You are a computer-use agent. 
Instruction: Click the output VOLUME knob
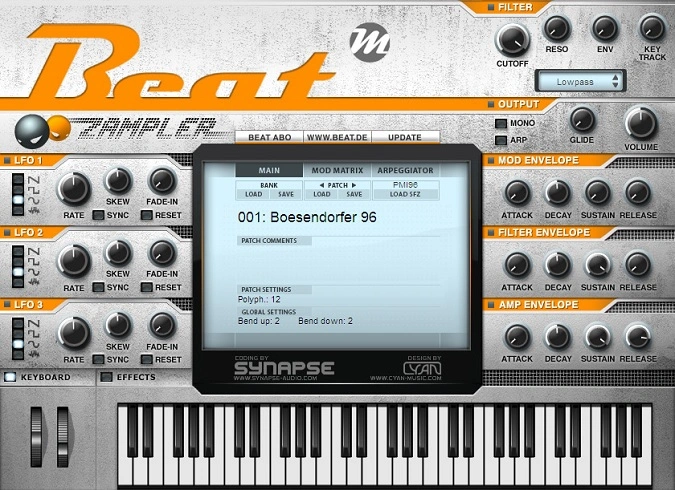[641, 124]
